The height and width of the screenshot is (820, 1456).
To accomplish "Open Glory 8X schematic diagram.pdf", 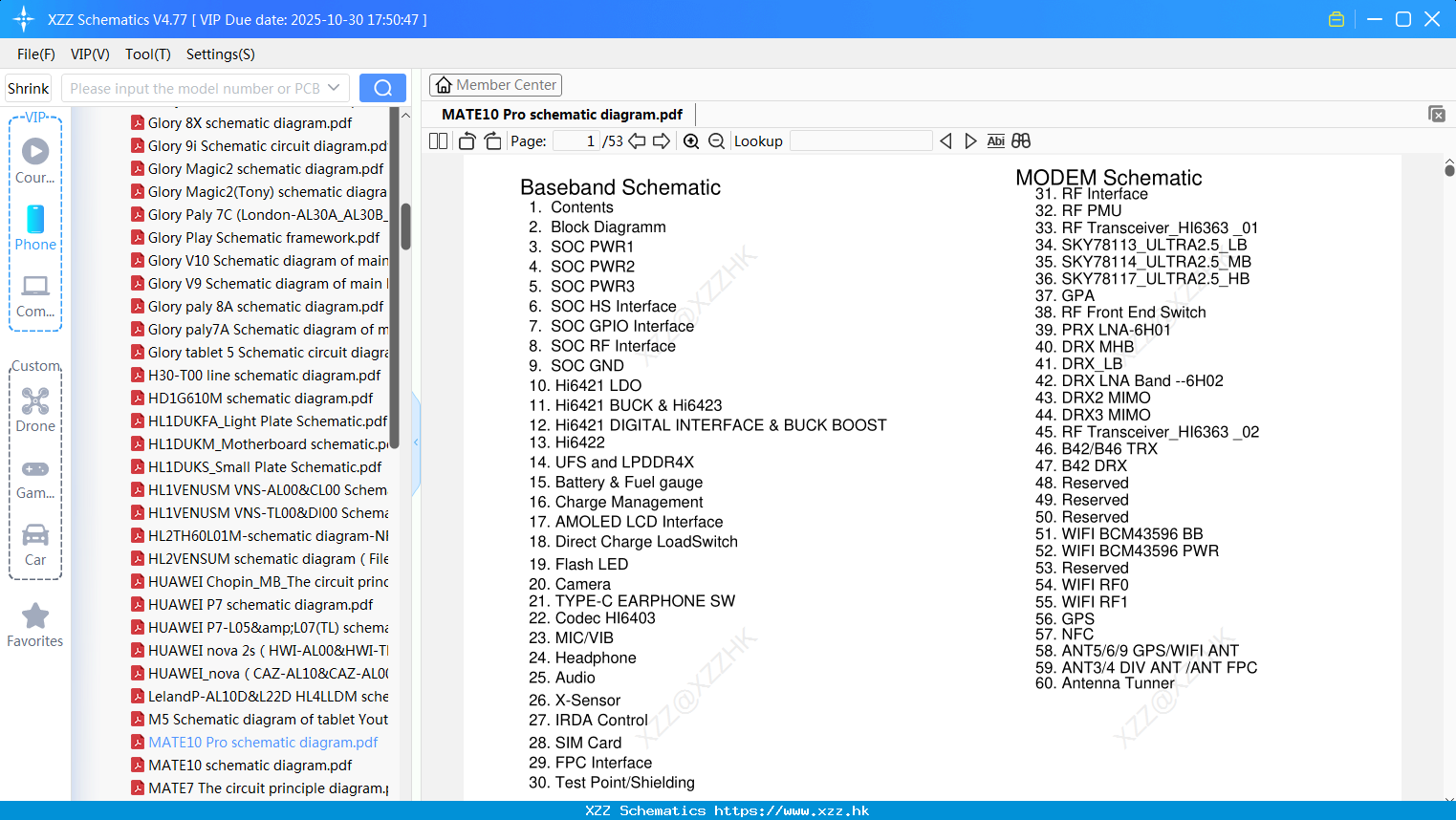I will pos(250,122).
